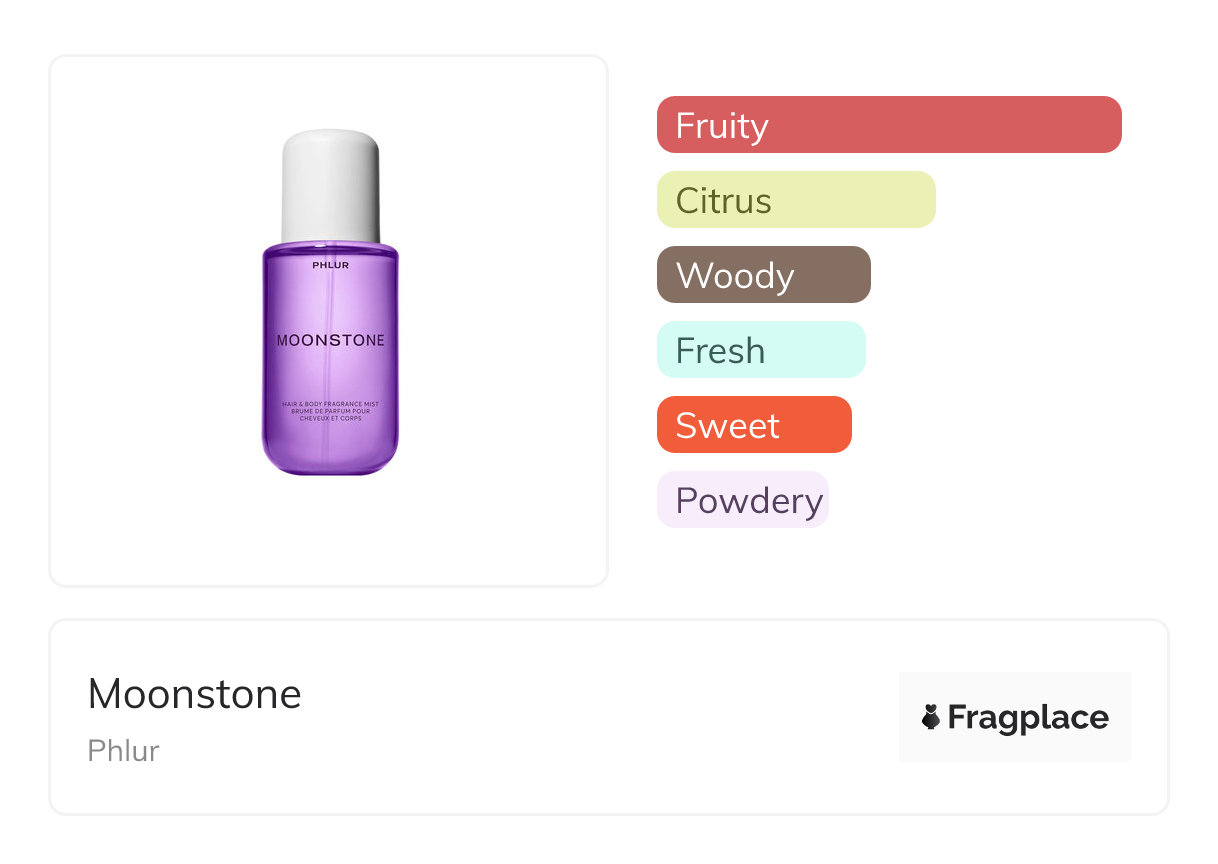The image size is (1218, 864).
Task: Click the PHLUR brand label on bottle
Action: (x=329, y=265)
